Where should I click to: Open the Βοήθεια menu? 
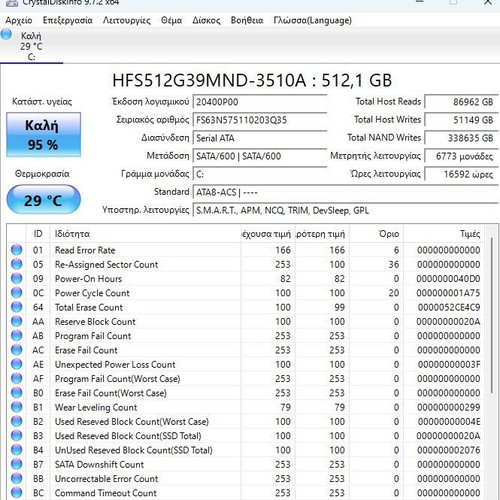(247, 20)
